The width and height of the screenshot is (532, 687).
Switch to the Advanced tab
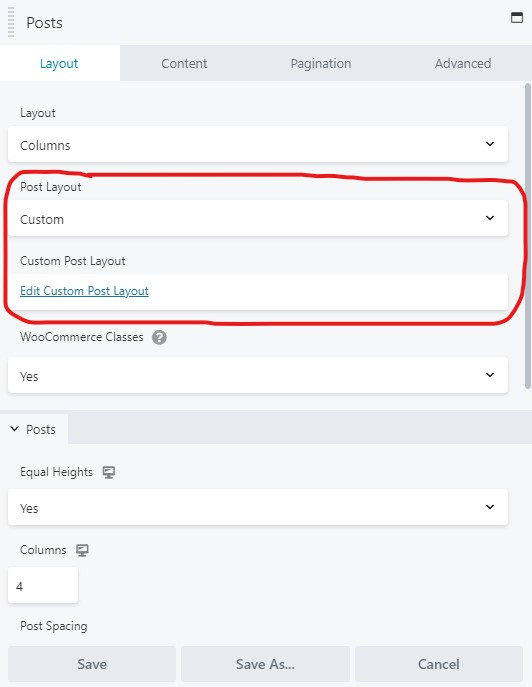coord(463,64)
